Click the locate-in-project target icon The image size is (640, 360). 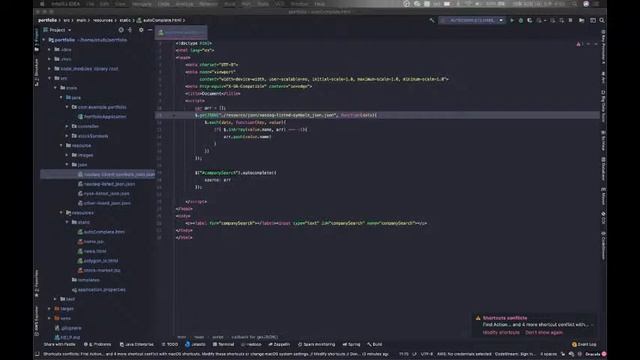(121, 30)
